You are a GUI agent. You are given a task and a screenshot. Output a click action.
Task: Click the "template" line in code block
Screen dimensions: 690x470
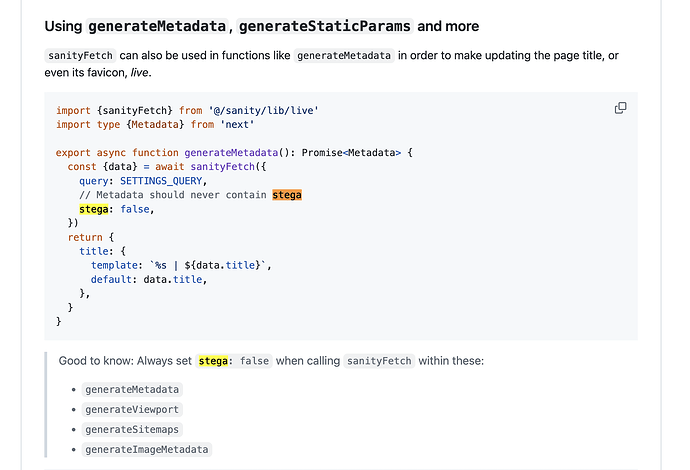click(180, 265)
